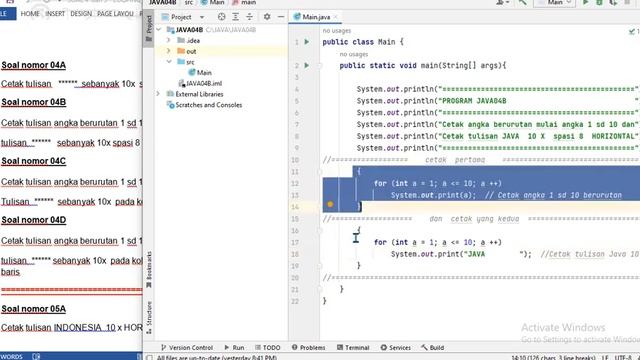Open the TODO tool window tab

(268, 347)
